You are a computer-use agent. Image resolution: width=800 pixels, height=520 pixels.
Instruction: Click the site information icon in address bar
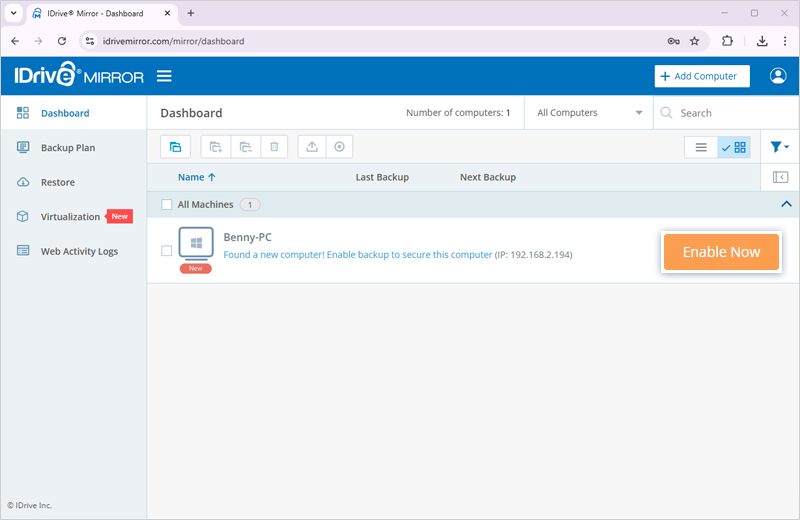[90, 41]
